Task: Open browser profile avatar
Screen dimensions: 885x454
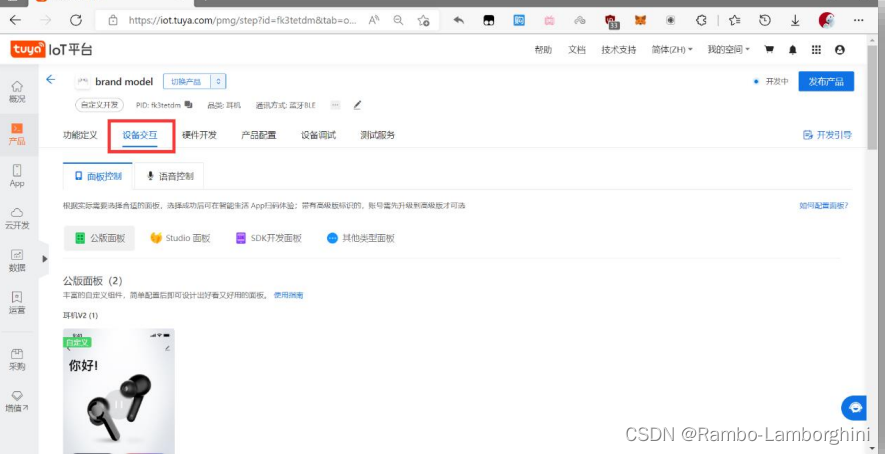Action: [827, 20]
